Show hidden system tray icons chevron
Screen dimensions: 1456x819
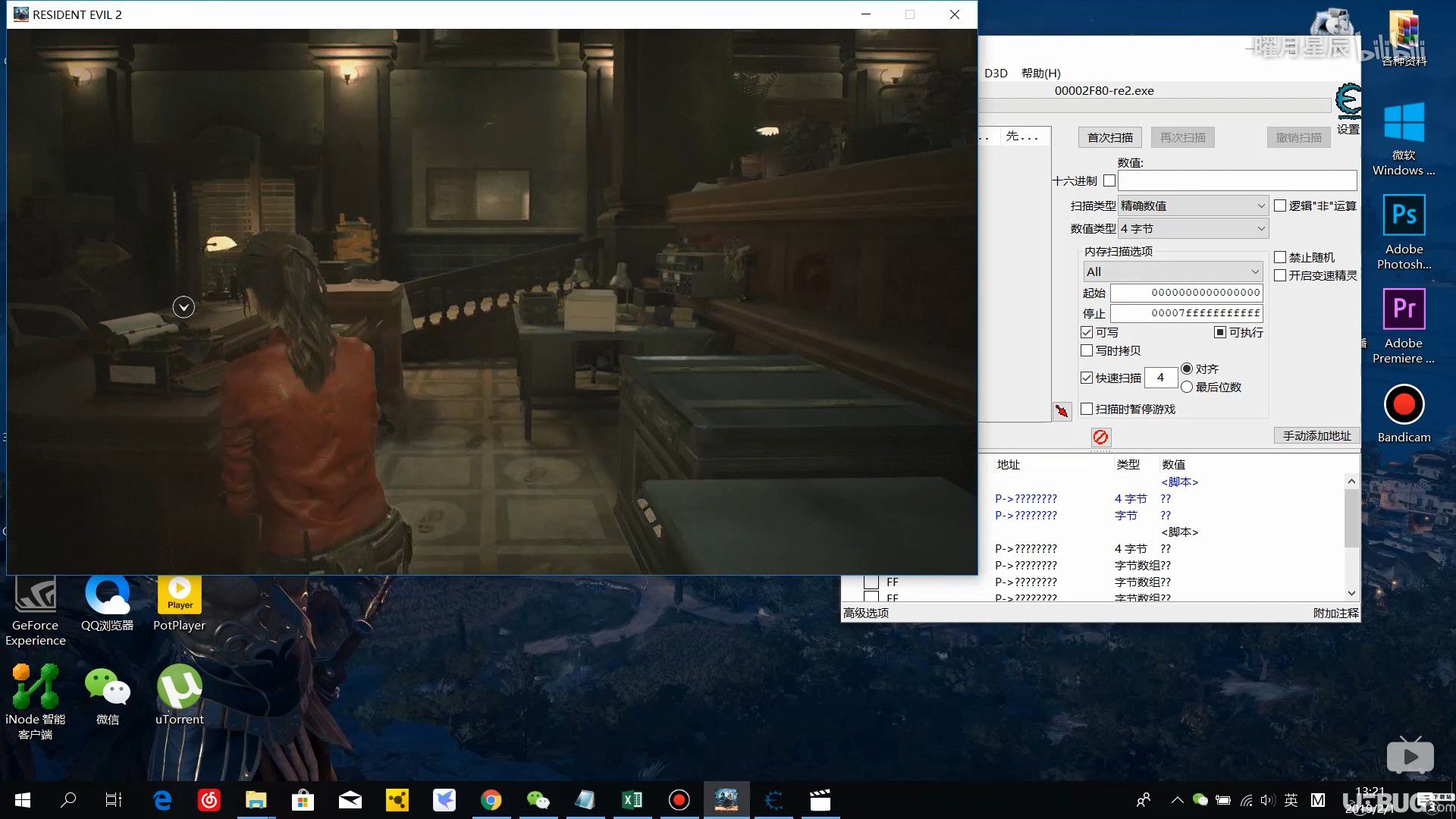click(x=1177, y=800)
